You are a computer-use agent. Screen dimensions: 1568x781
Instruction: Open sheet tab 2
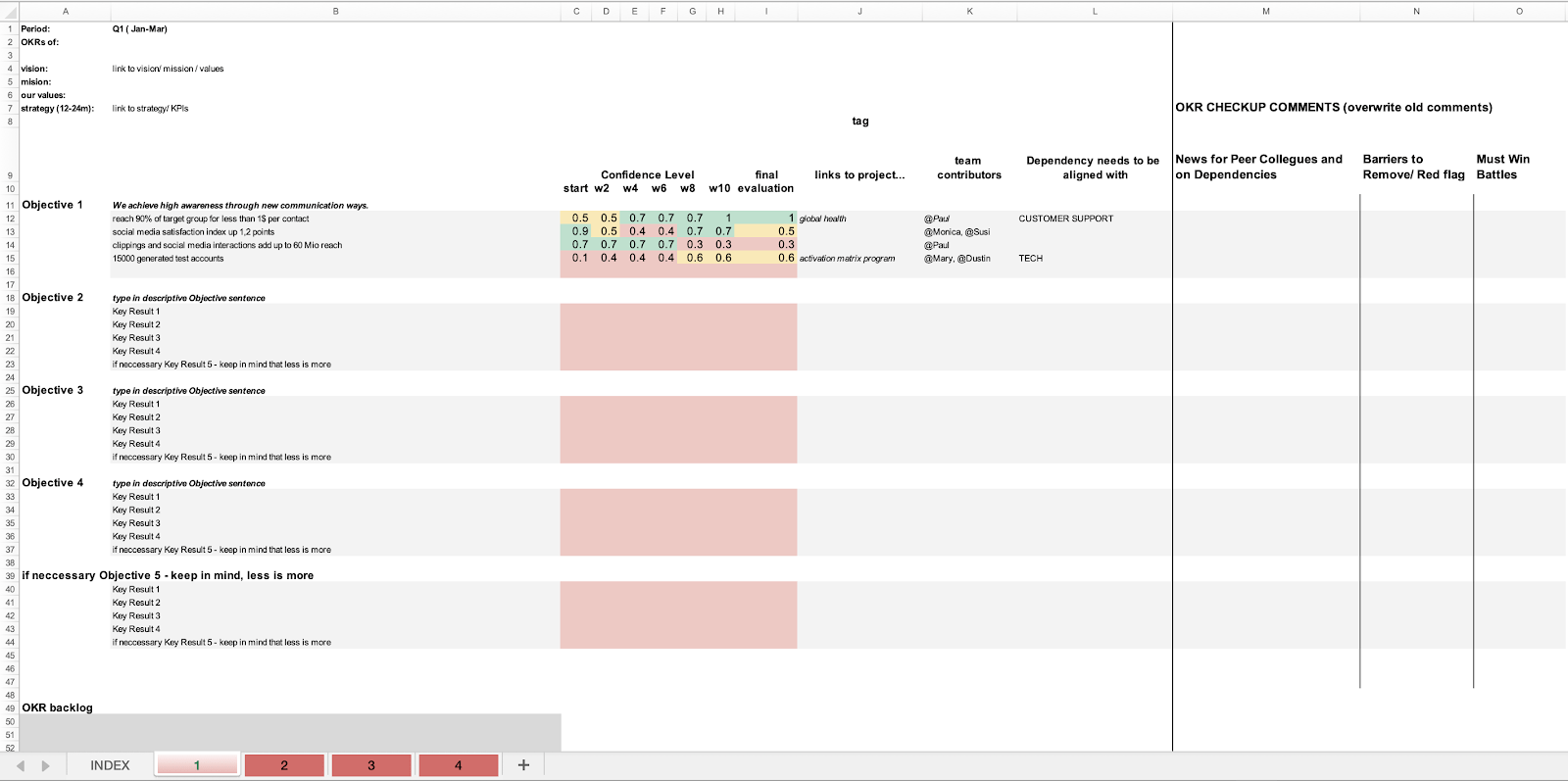(284, 765)
